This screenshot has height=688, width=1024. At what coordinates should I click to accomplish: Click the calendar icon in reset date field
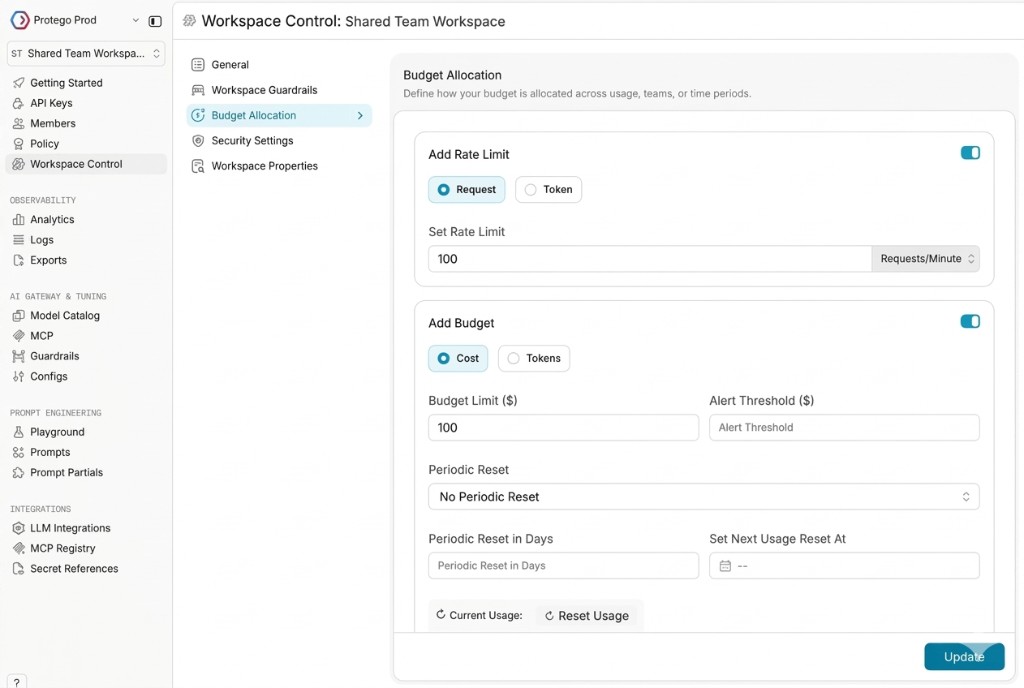(725, 566)
